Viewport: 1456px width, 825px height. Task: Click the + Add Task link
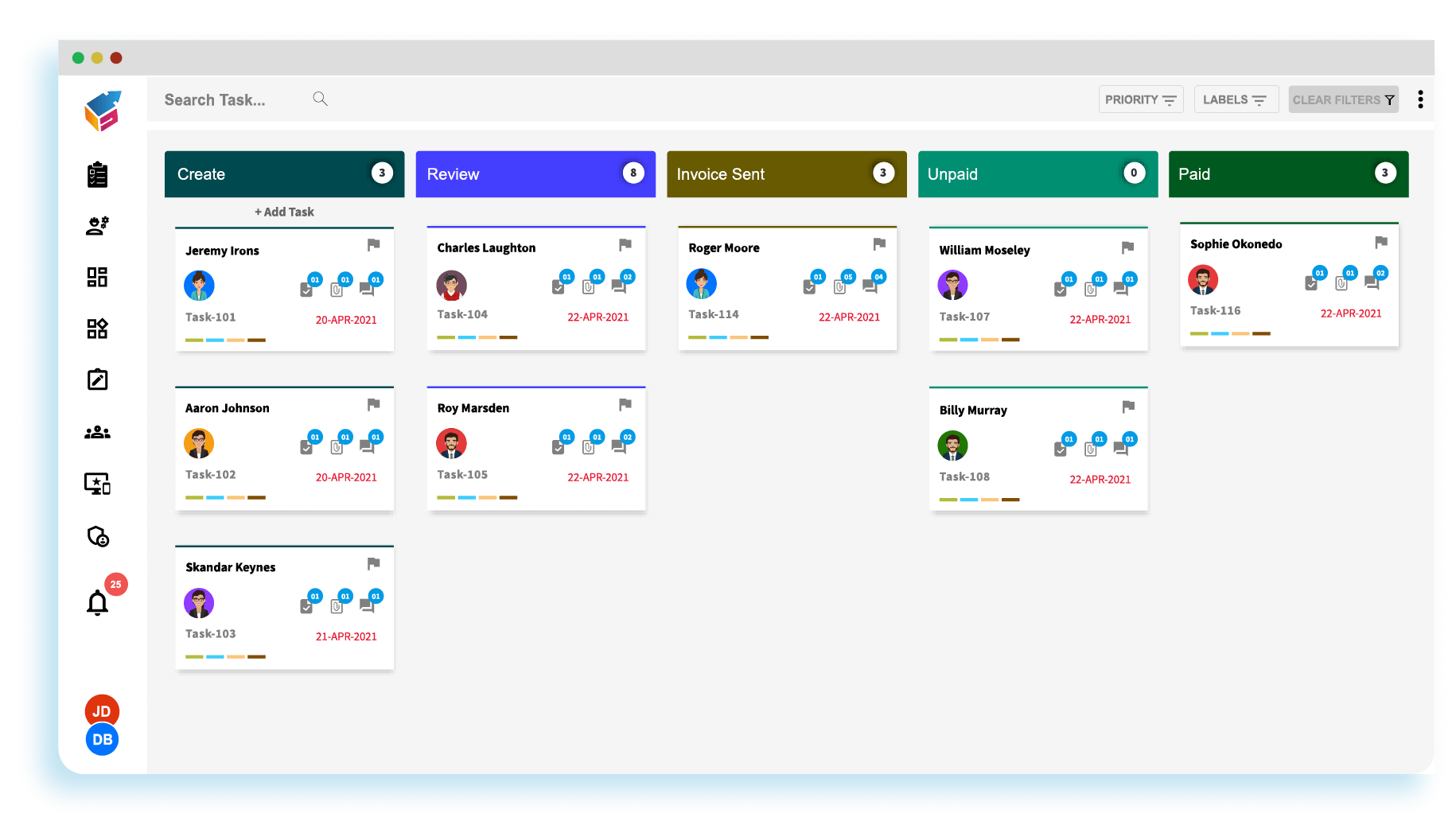(x=284, y=212)
